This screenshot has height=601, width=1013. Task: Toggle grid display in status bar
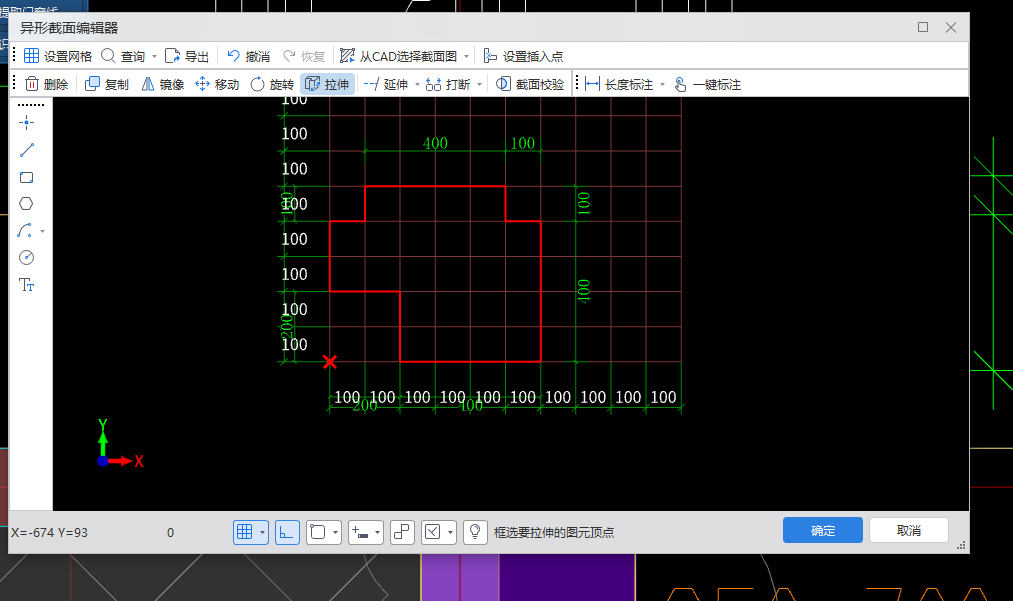245,532
